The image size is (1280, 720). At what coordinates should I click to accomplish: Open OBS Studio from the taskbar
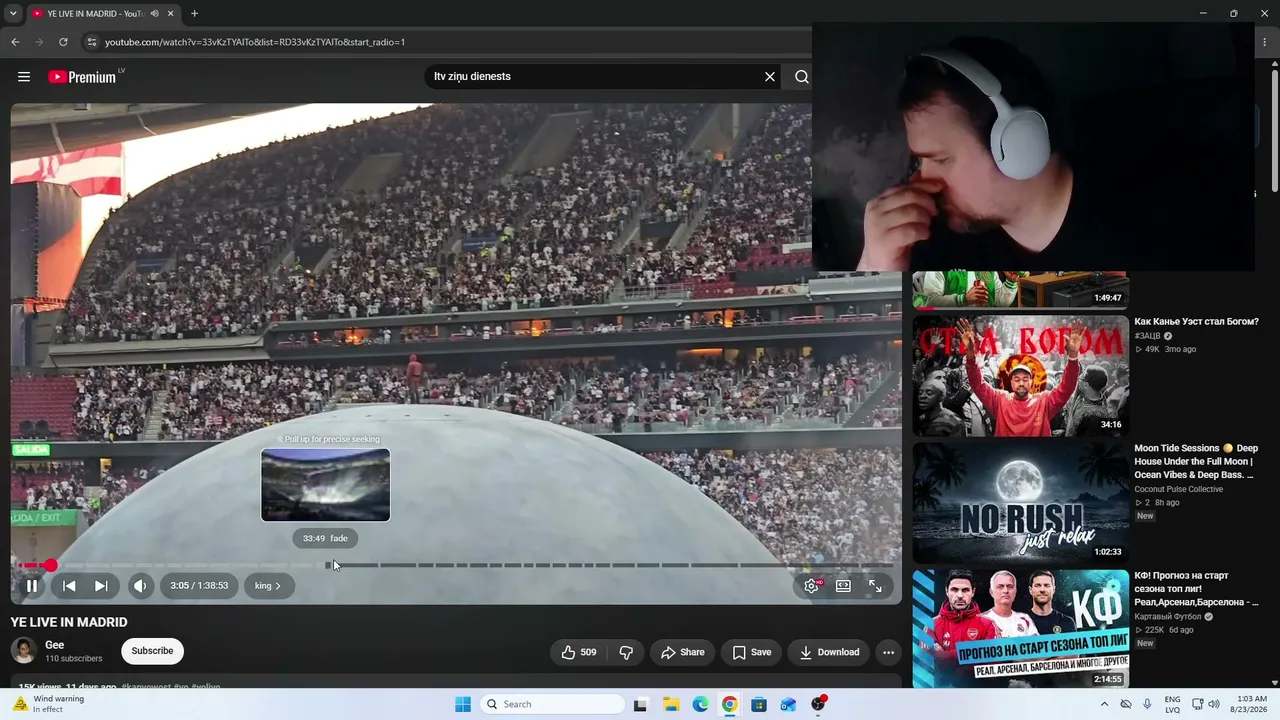click(x=819, y=704)
